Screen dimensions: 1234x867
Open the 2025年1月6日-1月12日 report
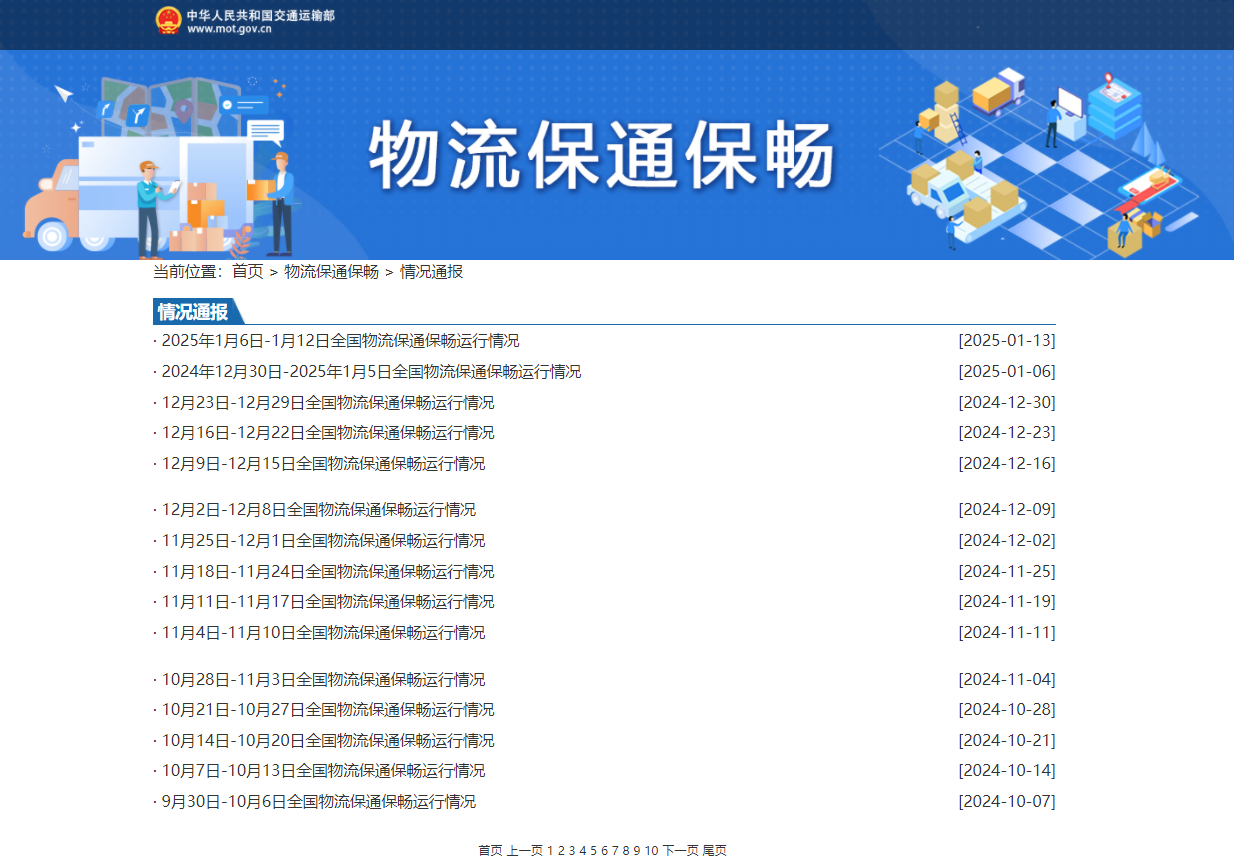pos(340,341)
